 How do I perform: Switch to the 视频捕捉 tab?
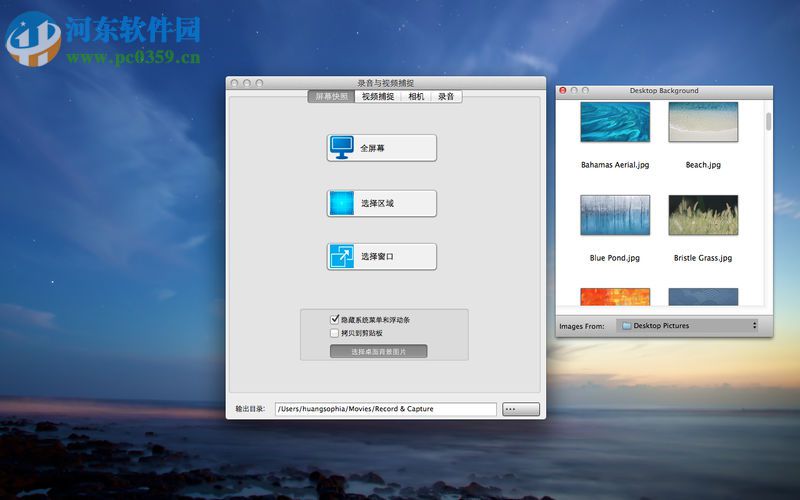[378, 96]
